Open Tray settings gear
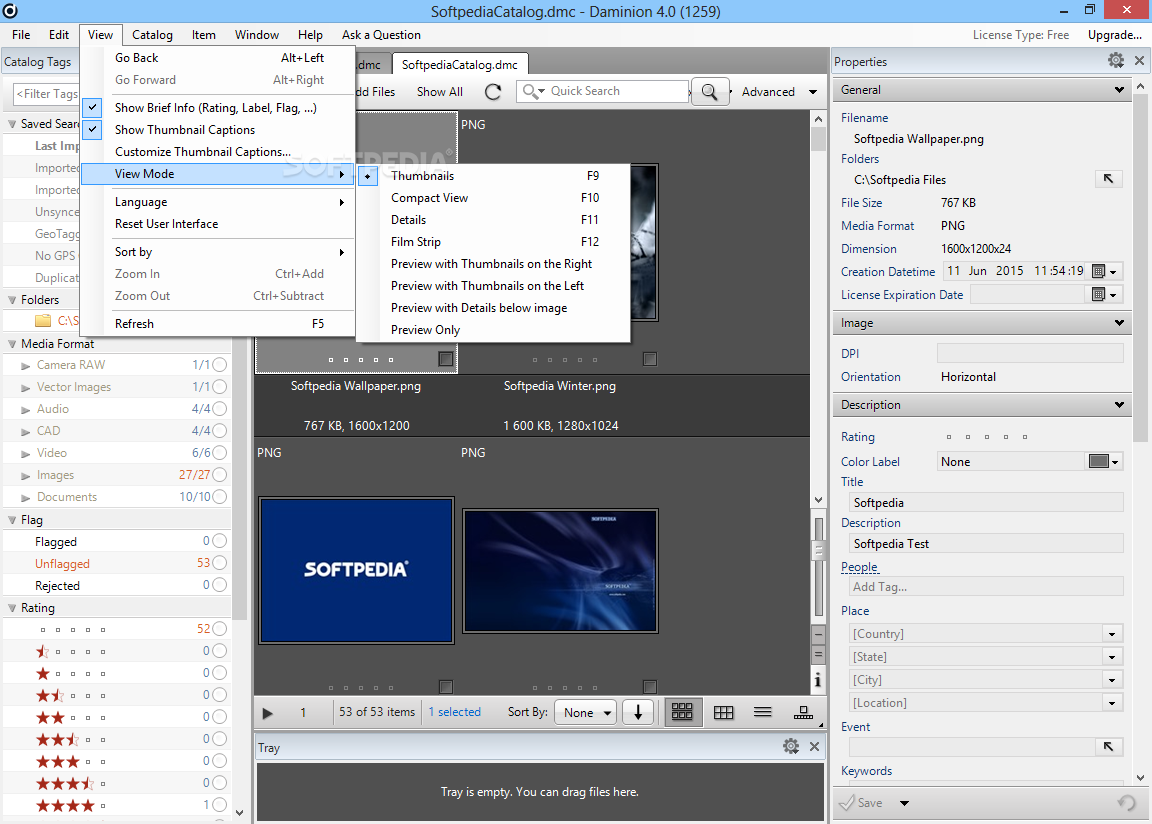The width and height of the screenshot is (1152, 824). [791, 747]
